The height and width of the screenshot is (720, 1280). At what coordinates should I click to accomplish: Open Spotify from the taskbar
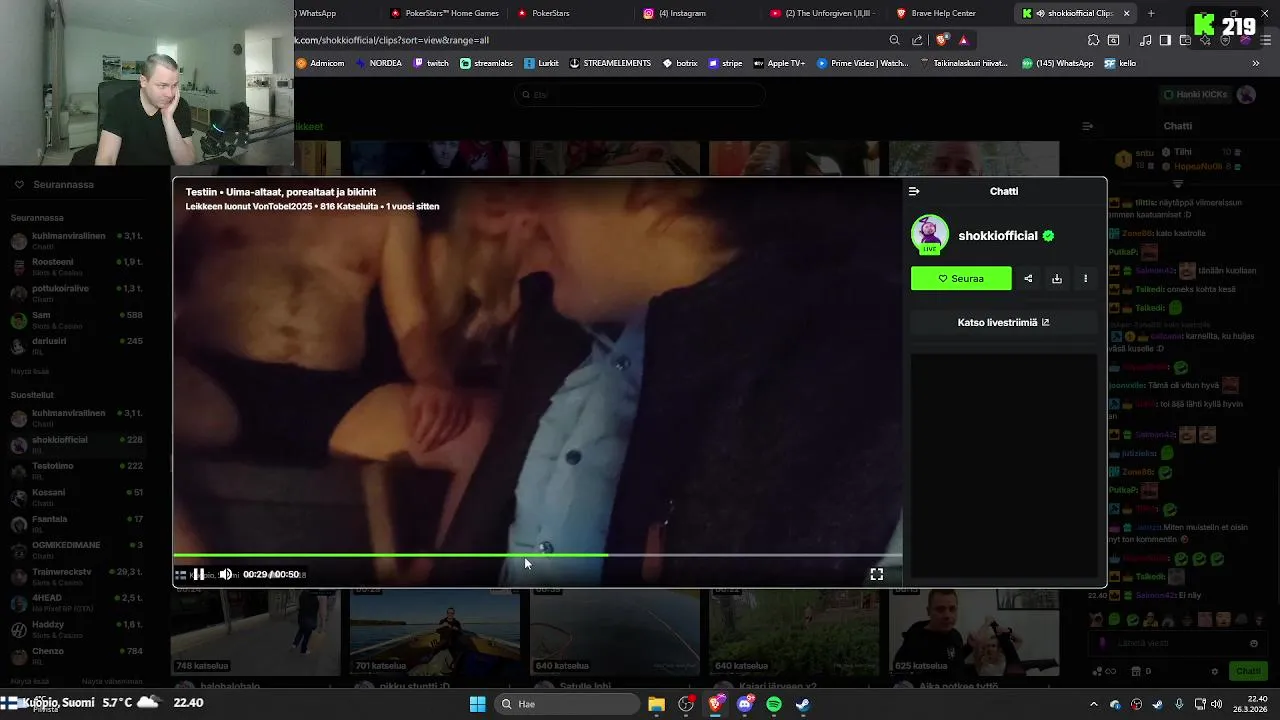click(774, 704)
